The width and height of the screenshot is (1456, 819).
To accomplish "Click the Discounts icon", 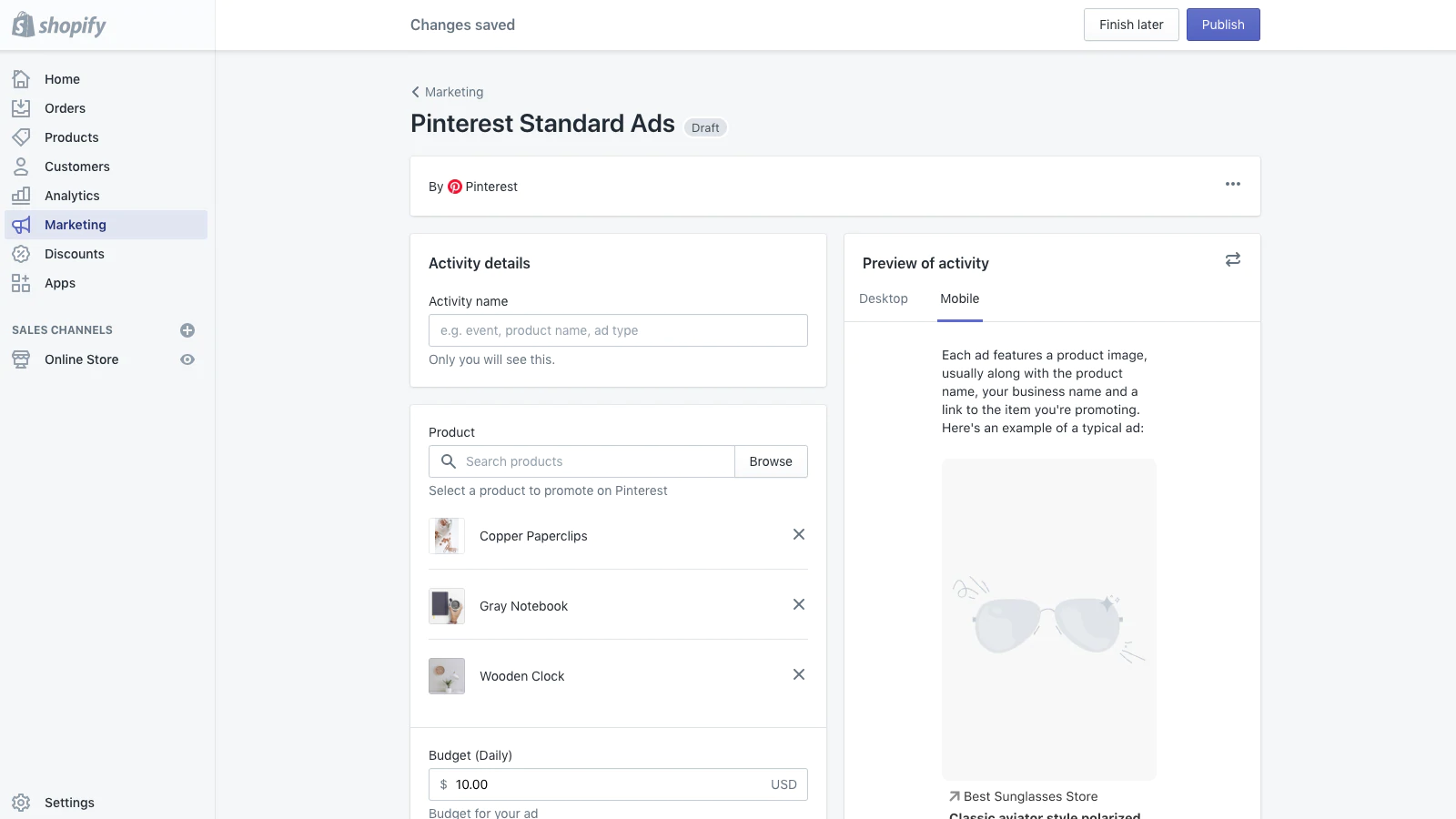I will pos(21,254).
